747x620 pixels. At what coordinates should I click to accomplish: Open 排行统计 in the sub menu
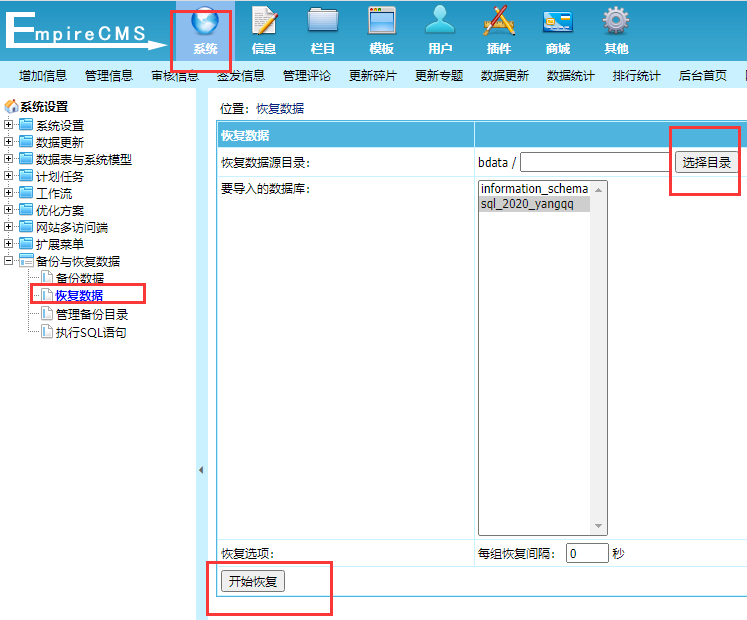[636, 75]
